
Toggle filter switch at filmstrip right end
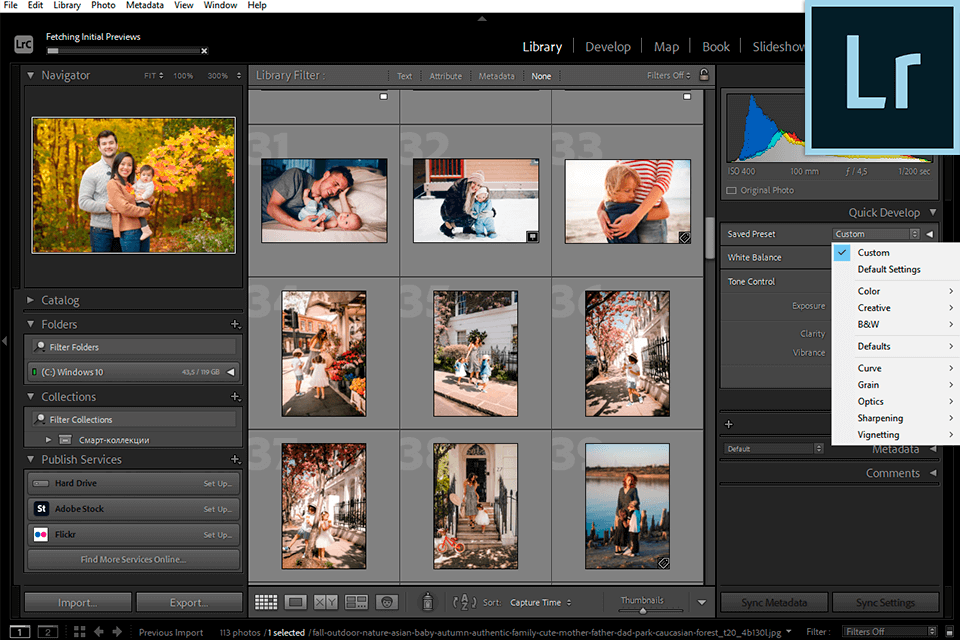[x=950, y=631]
